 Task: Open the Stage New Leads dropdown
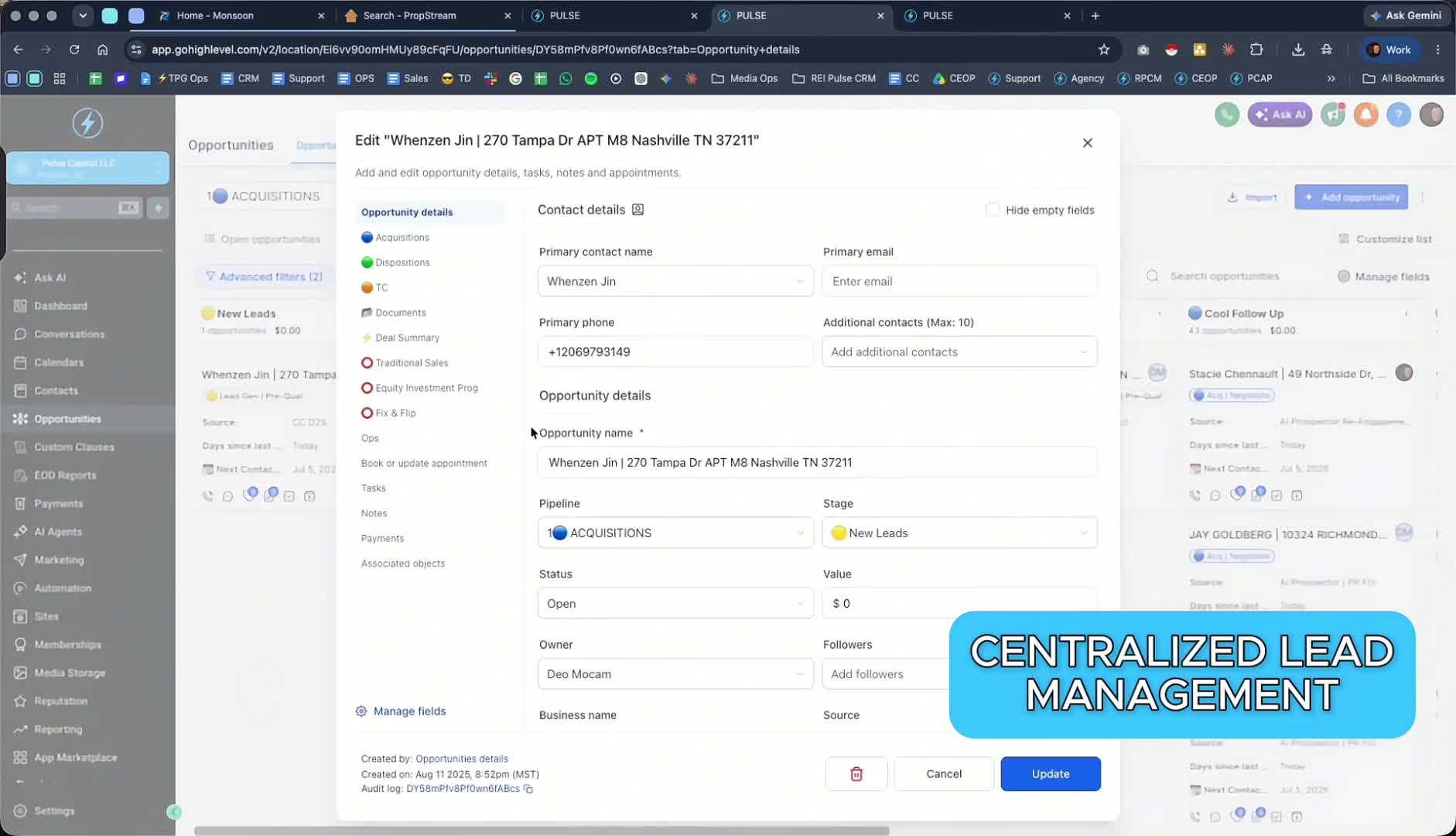point(959,533)
